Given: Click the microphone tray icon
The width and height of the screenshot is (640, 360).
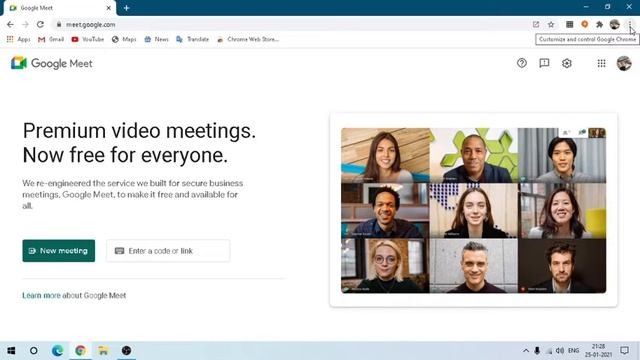Looking at the screenshot, I should click(x=537, y=351).
